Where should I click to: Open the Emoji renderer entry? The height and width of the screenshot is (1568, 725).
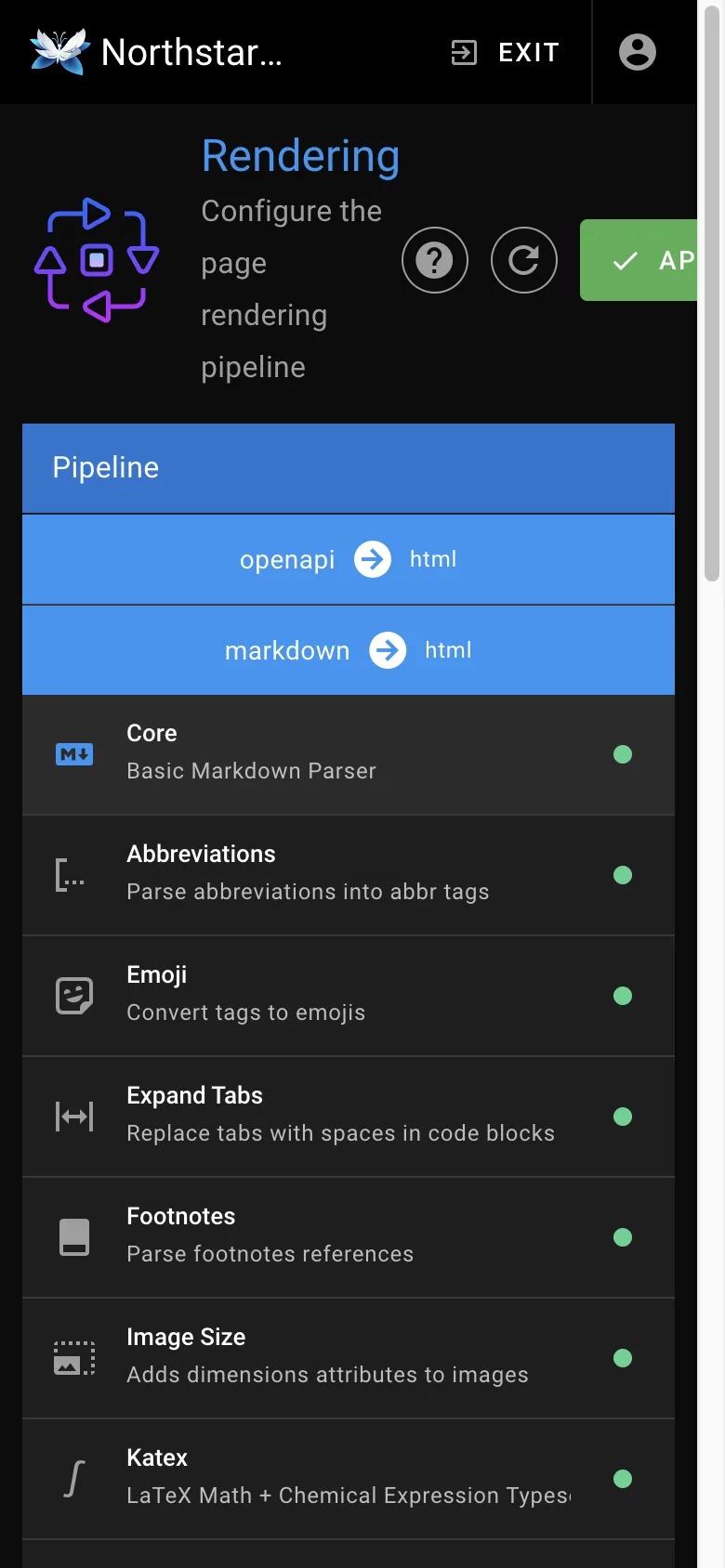tap(349, 996)
